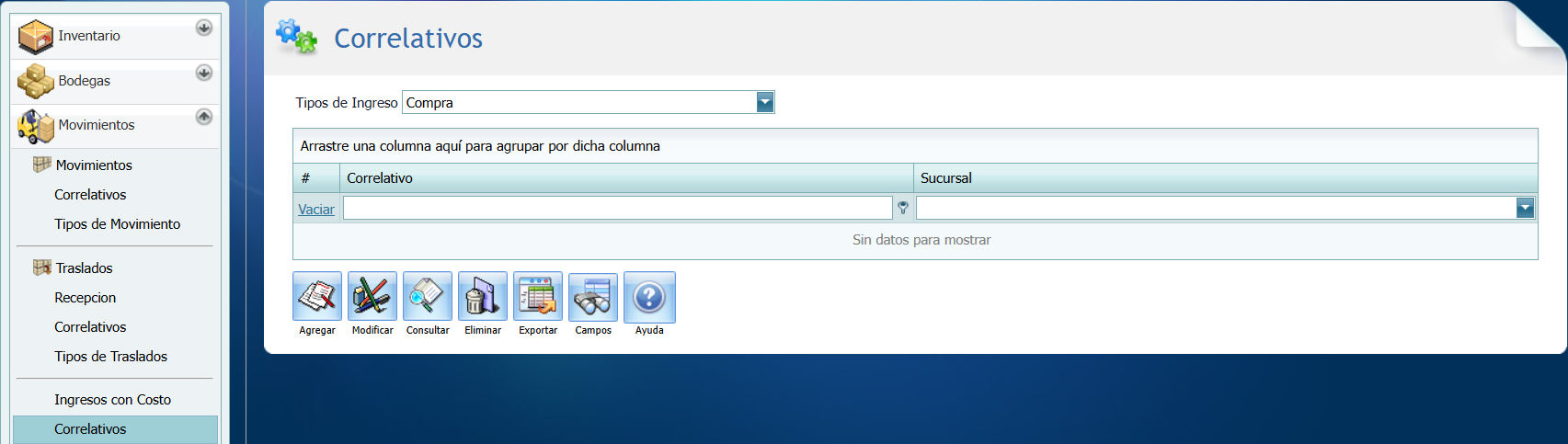Click the Correlativo column filter icon
Image resolution: width=1568 pixels, height=444 pixels.
tap(903, 209)
